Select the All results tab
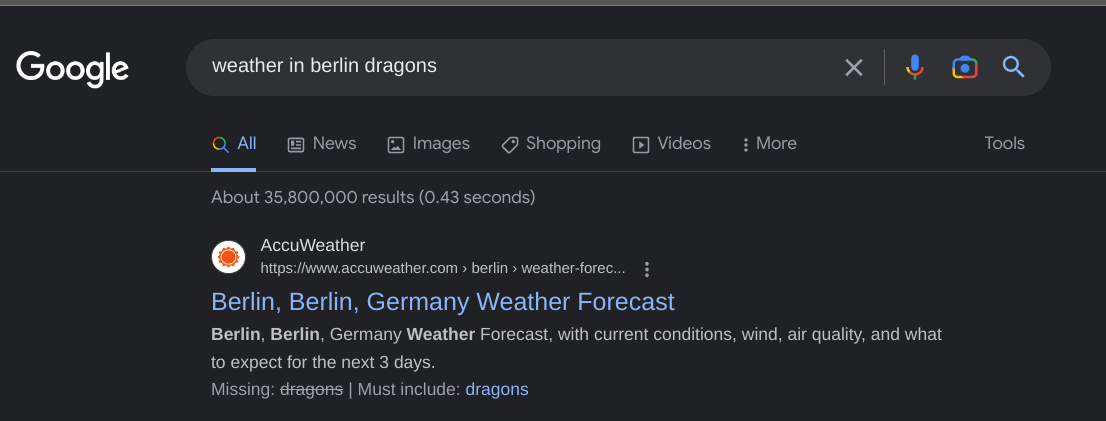The image size is (1106, 421). (x=235, y=144)
